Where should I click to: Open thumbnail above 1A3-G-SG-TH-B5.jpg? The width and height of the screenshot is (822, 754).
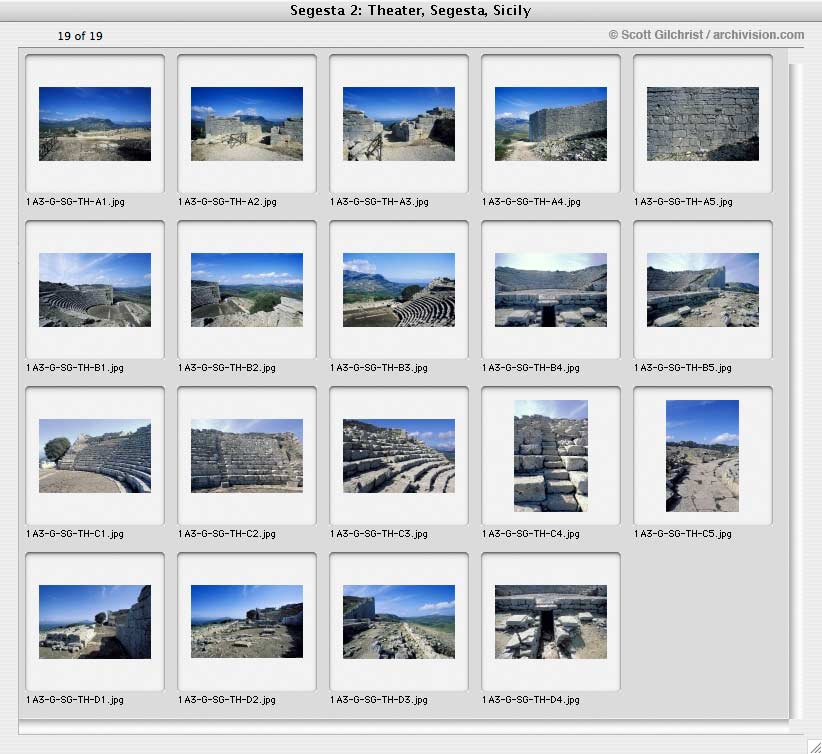coord(703,290)
